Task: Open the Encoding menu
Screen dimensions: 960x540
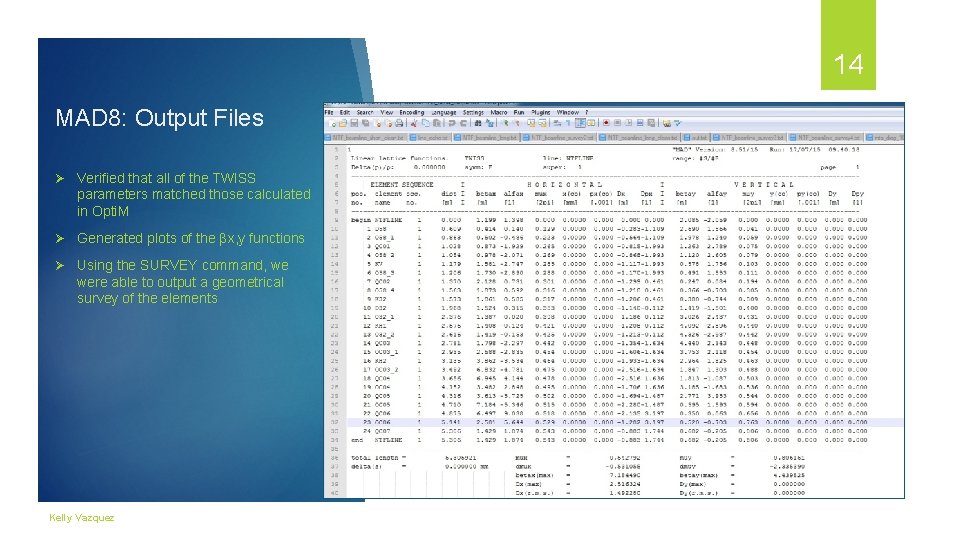Action: 412,113
